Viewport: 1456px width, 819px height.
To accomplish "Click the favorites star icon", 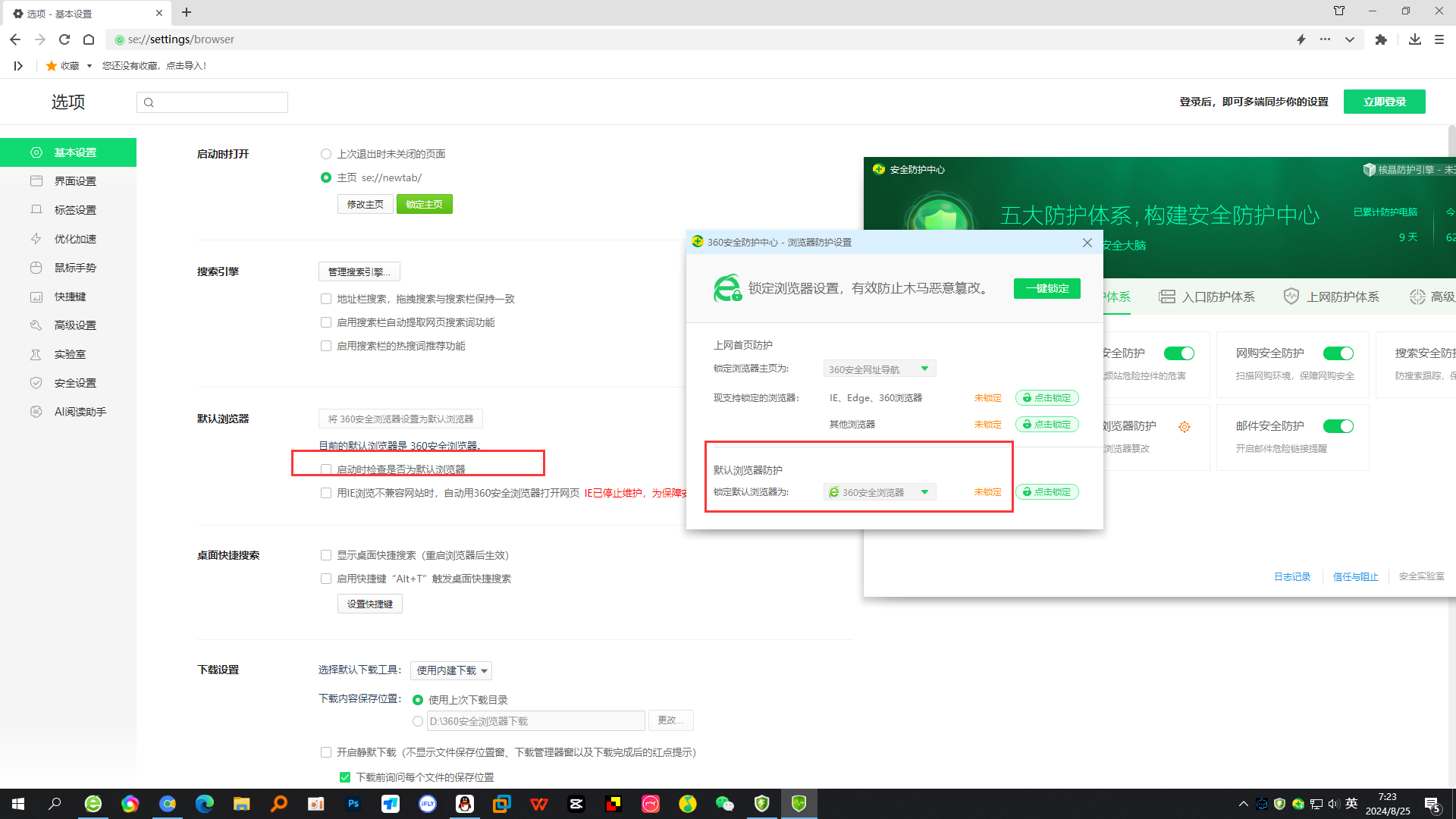I will (52, 66).
